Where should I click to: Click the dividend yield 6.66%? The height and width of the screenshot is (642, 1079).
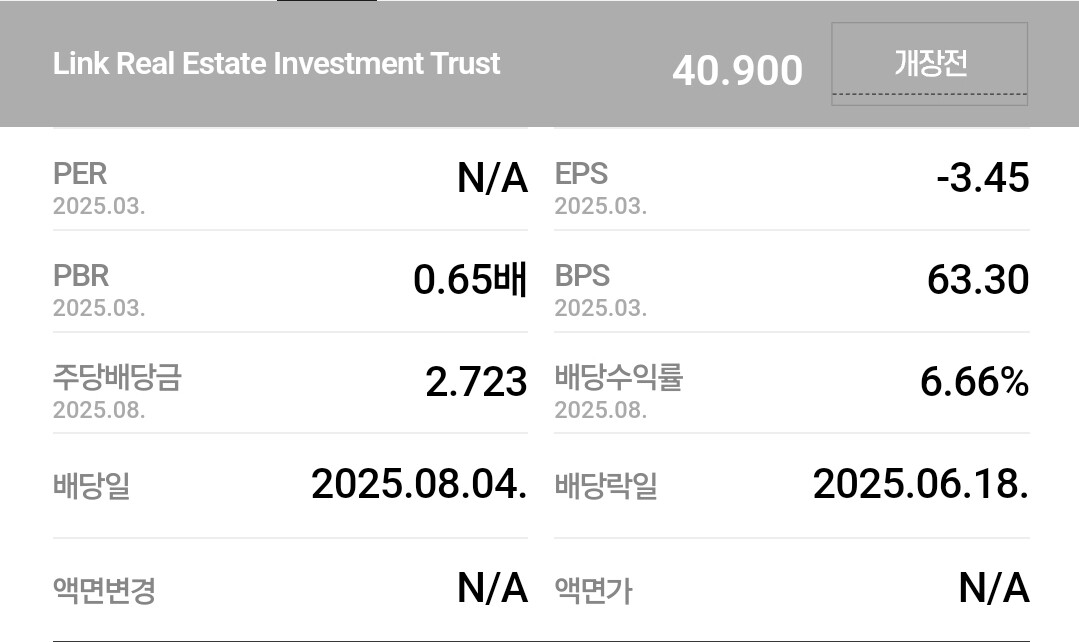[x=974, y=382]
